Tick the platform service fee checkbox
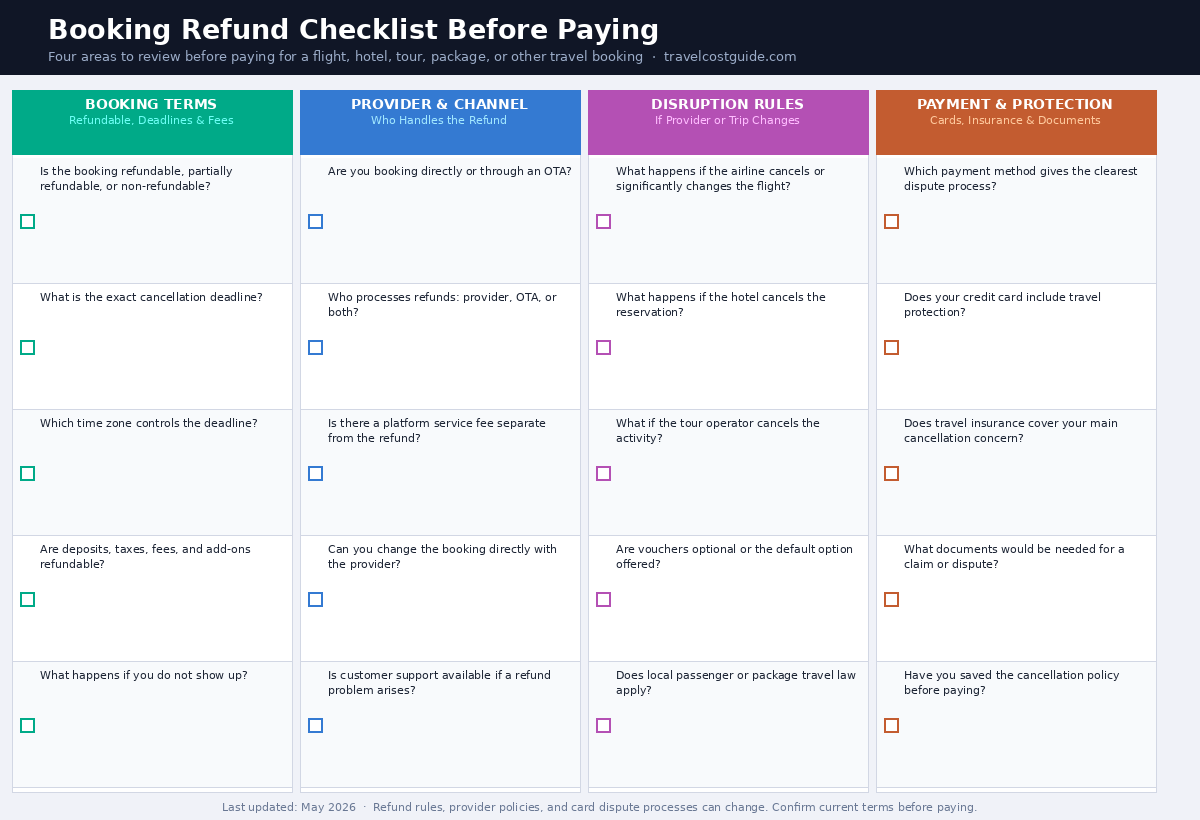 tap(315, 474)
